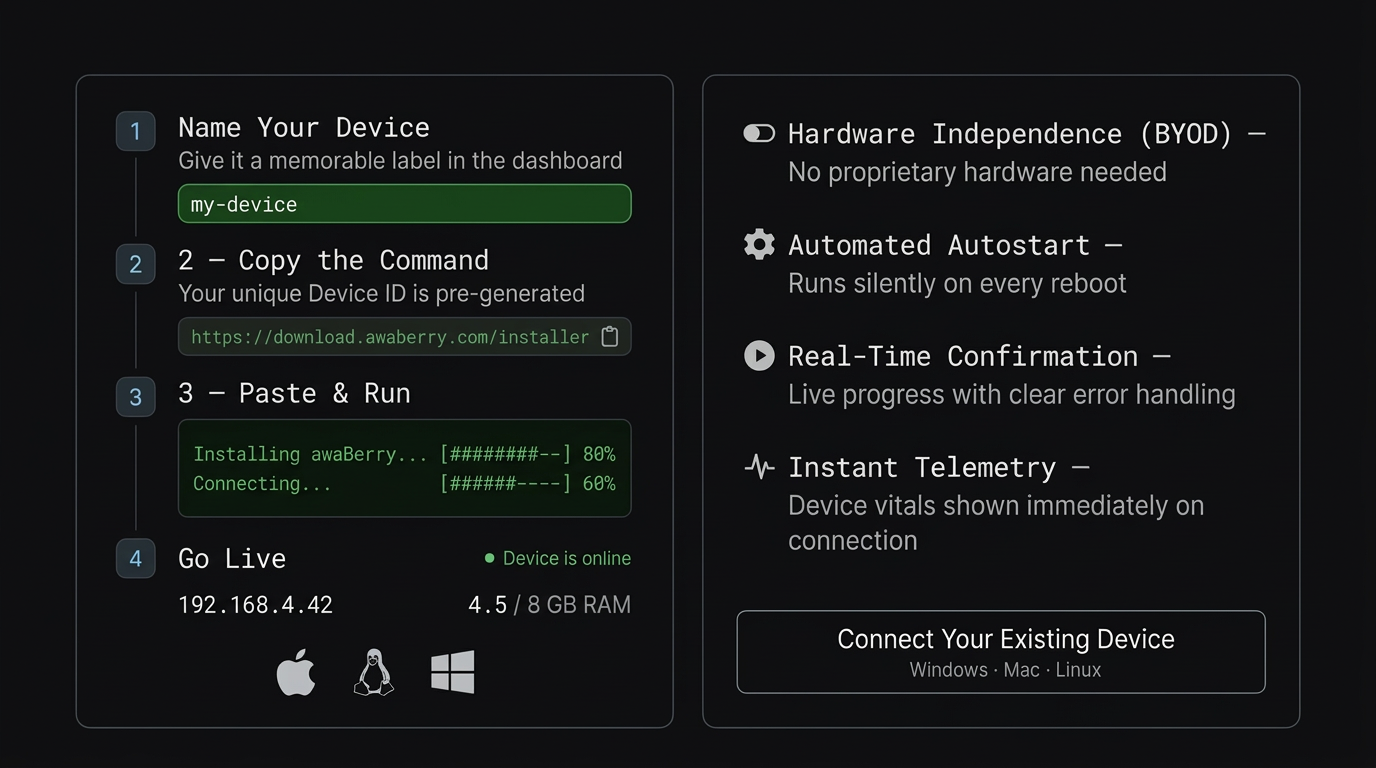1376x768 pixels.
Task: Select the Go Live step
Action: [231, 558]
